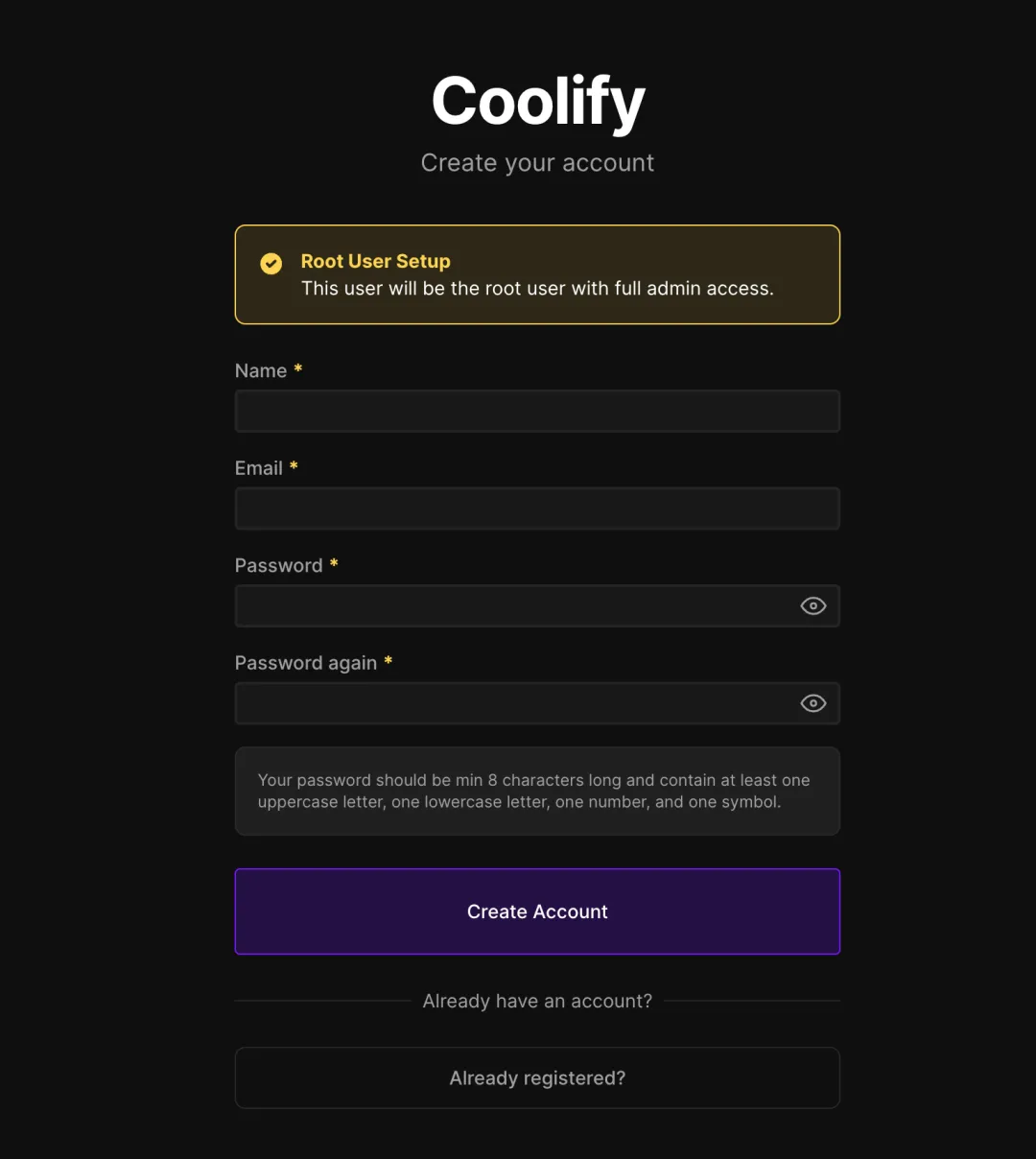Click the Name input field
This screenshot has width=1036, height=1159.
[x=537, y=412]
